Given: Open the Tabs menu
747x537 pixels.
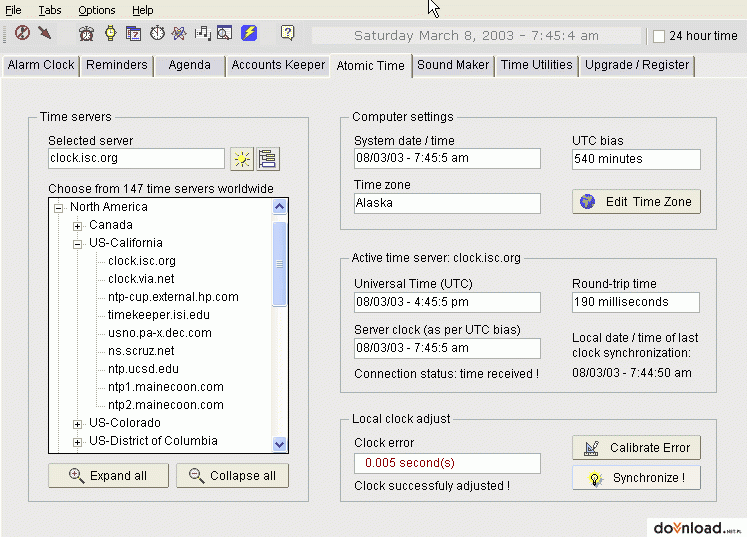Looking at the screenshot, I should [x=50, y=10].
